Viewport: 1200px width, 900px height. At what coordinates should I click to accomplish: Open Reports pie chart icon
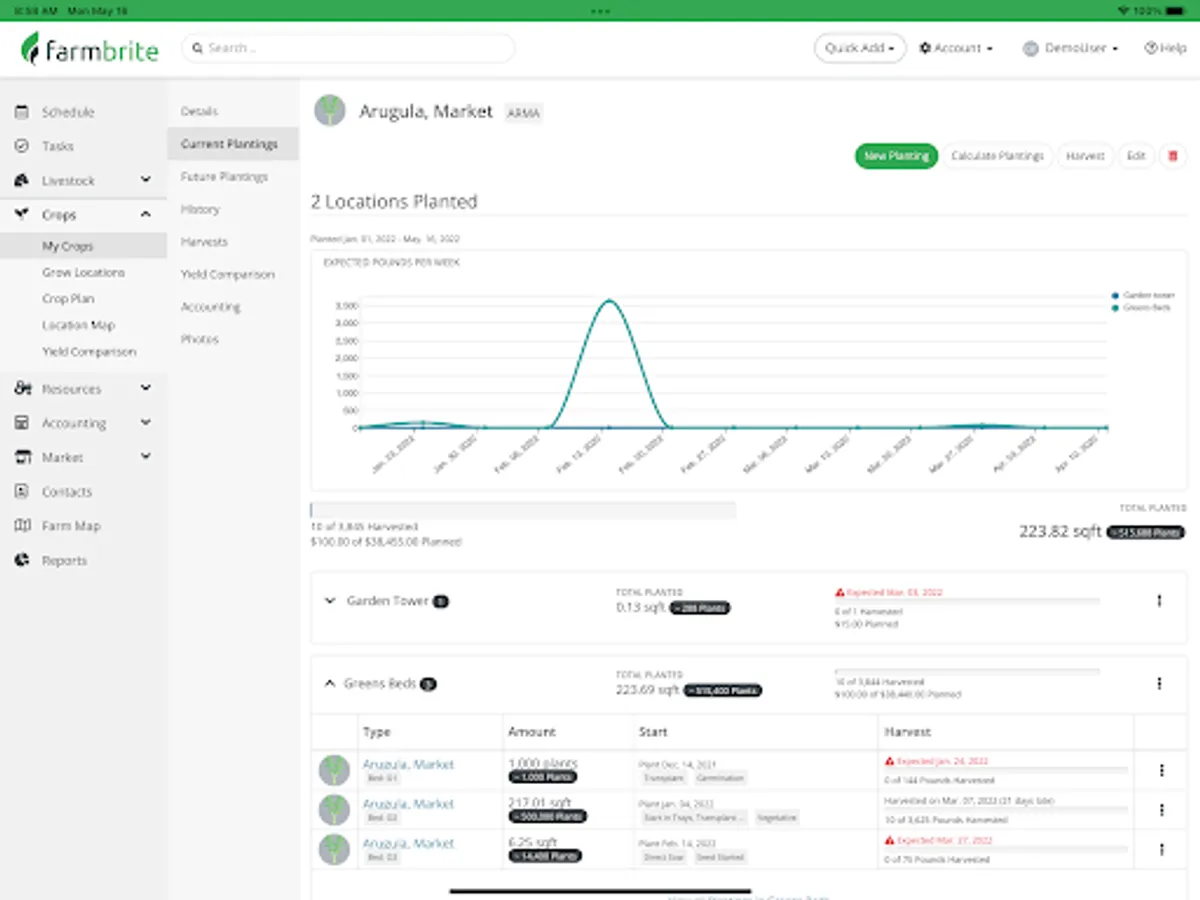[x=22, y=560]
